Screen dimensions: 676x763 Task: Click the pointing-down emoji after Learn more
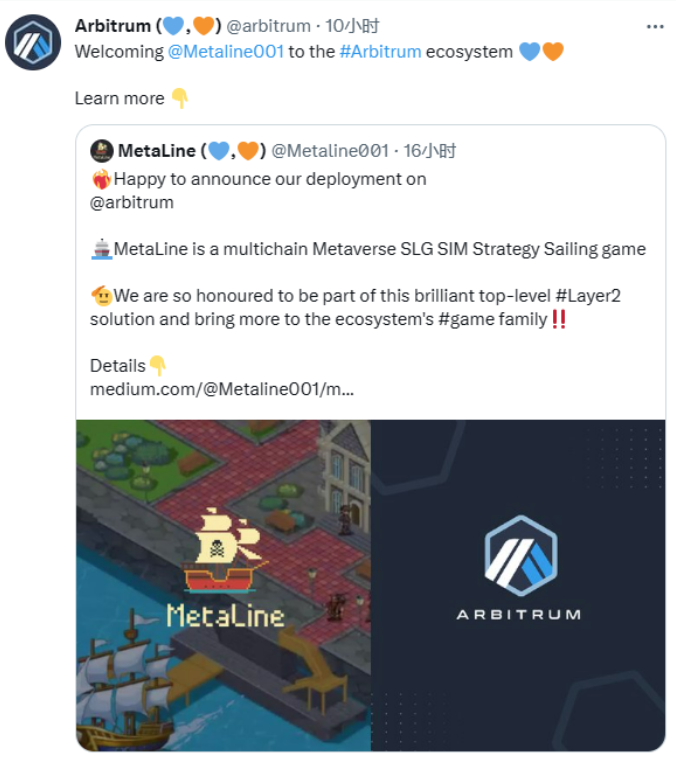(x=180, y=98)
